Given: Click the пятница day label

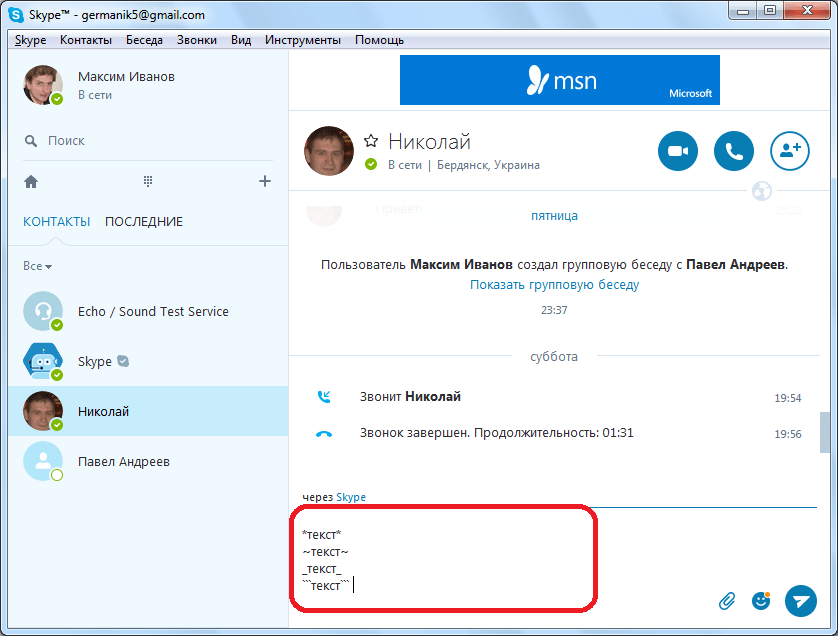Looking at the screenshot, I should tap(554, 216).
